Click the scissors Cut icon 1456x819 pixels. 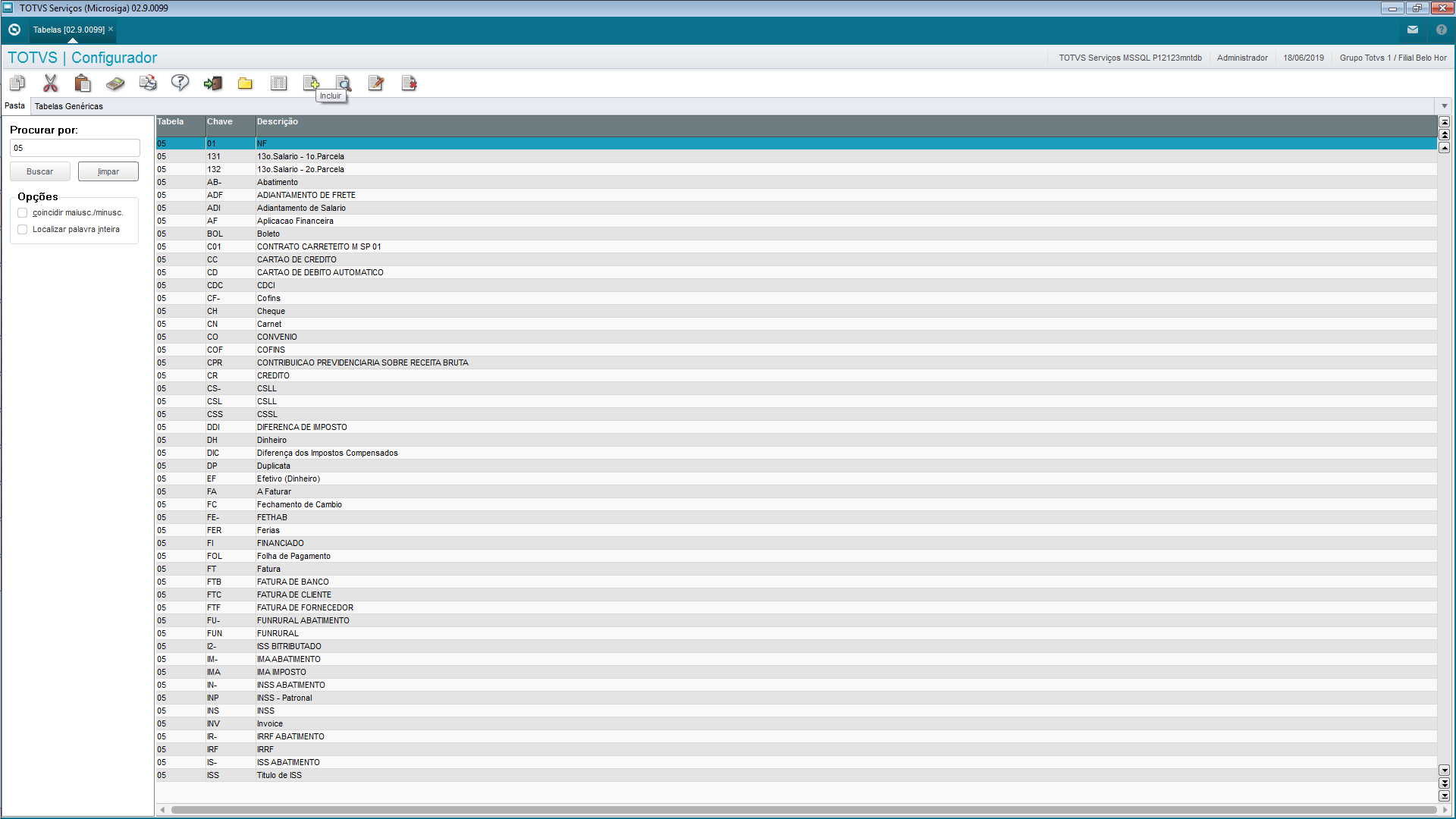[51, 83]
